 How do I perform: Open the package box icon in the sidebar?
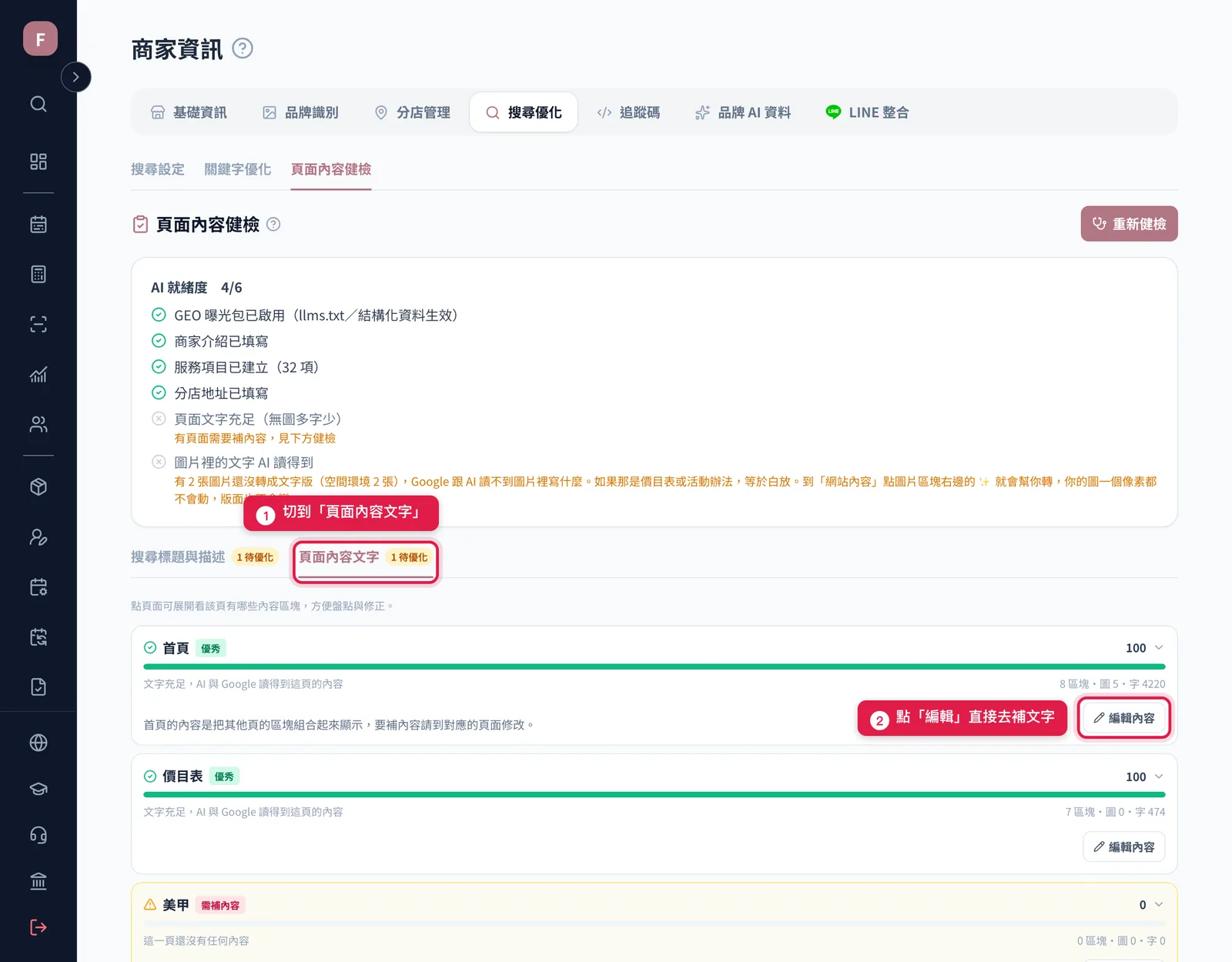pyautogui.click(x=38, y=487)
